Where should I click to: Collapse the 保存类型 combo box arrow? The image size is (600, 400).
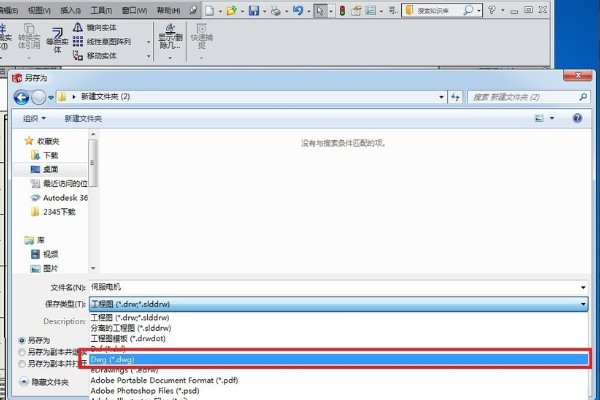click(x=583, y=304)
